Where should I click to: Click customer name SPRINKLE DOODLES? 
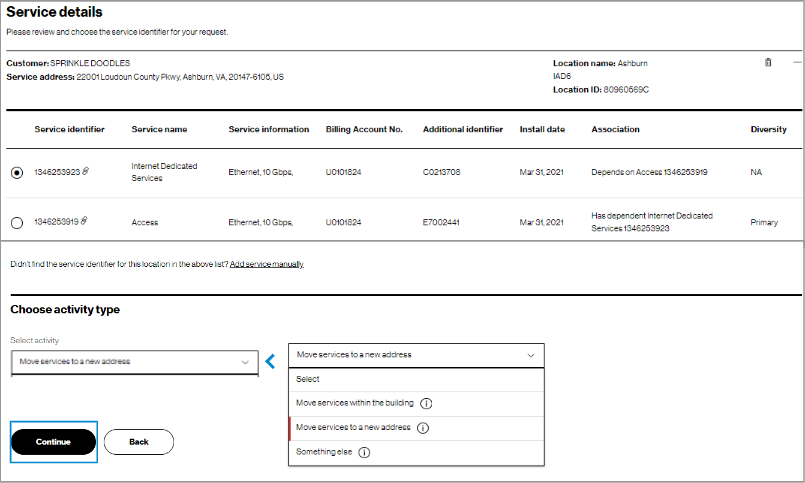tap(90, 63)
